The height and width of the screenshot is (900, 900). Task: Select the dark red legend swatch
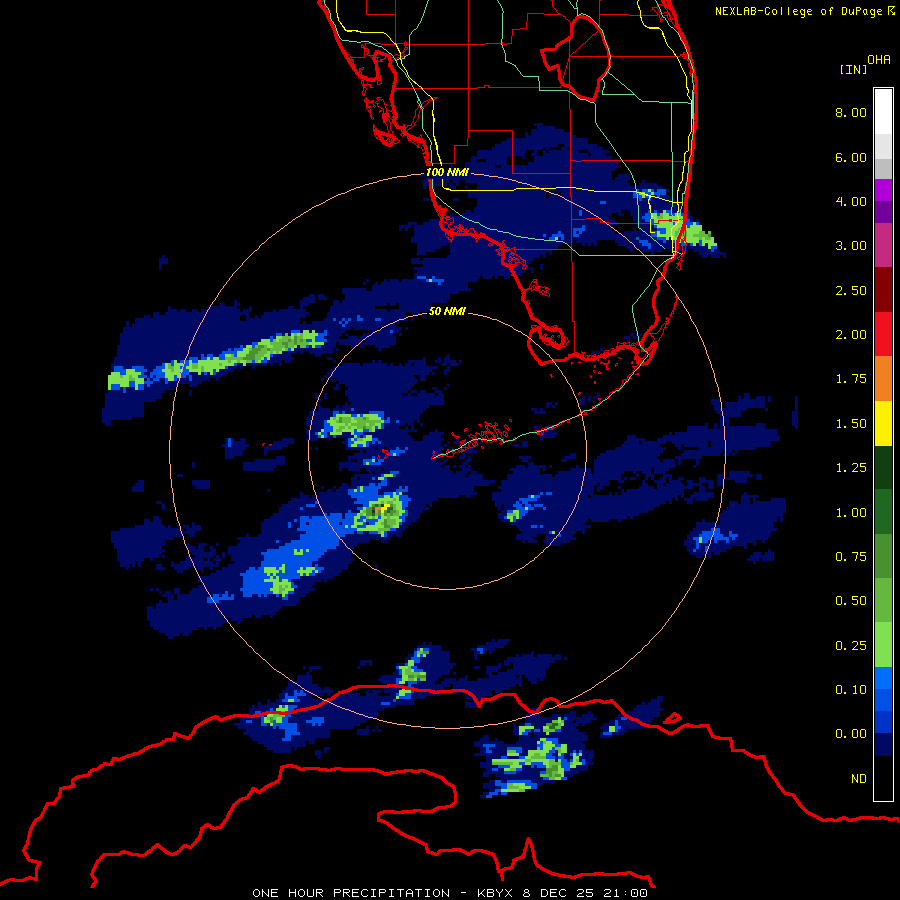pyautogui.click(x=883, y=290)
